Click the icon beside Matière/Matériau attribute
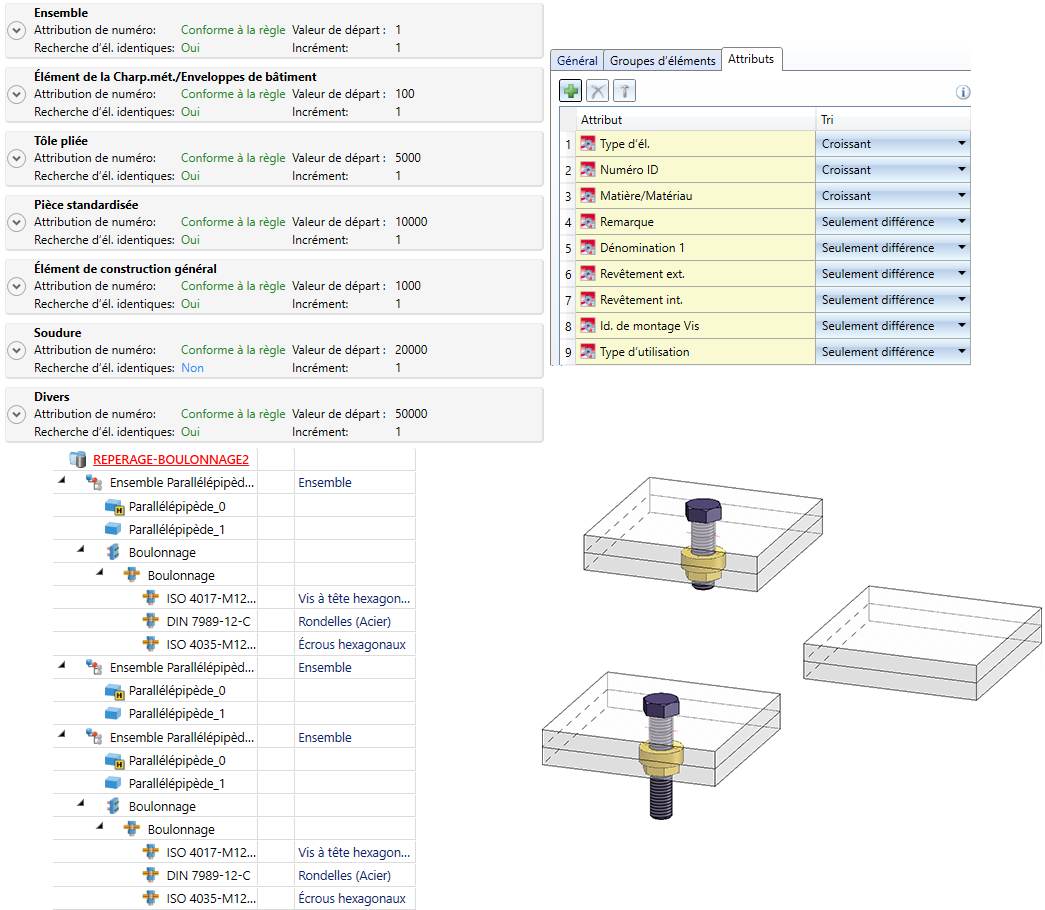Viewport: 1045px width, 910px height. coord(588,196)
